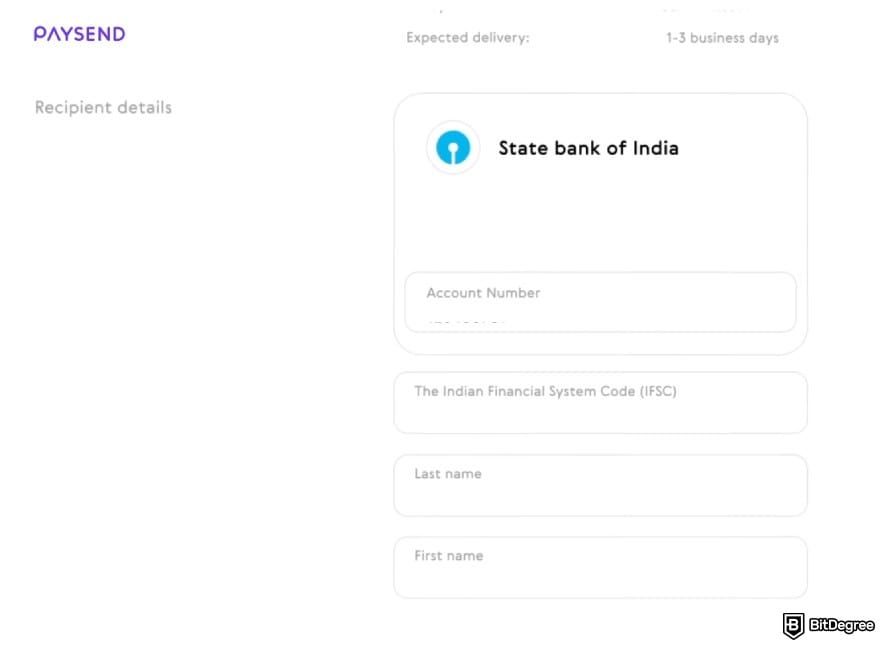Click the Last name field
This screenshot has width=880, height=645.
coord(600,484)
